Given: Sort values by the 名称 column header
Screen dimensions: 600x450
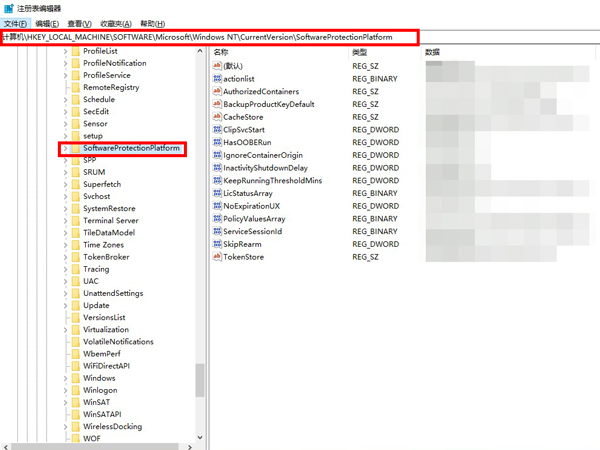Looking at the screenshot, I should point(221,51).
